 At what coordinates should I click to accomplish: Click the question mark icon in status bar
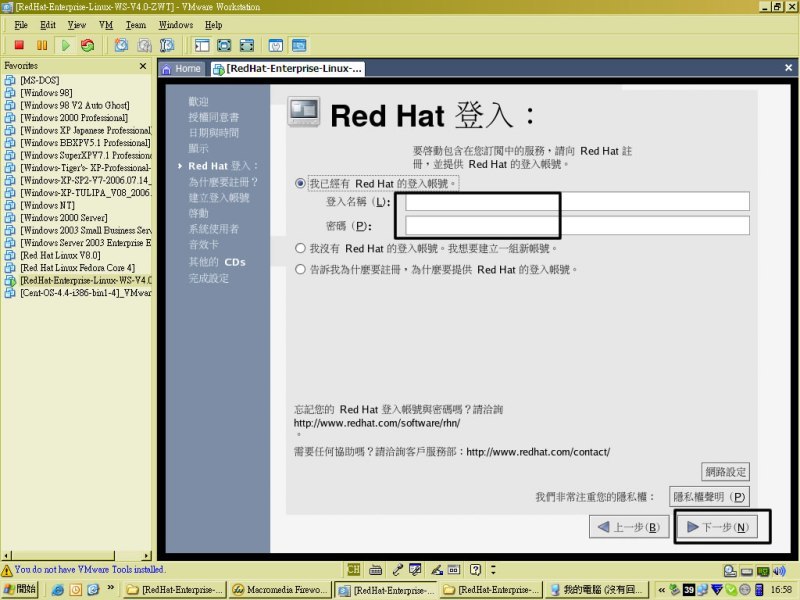pos(475,569)
